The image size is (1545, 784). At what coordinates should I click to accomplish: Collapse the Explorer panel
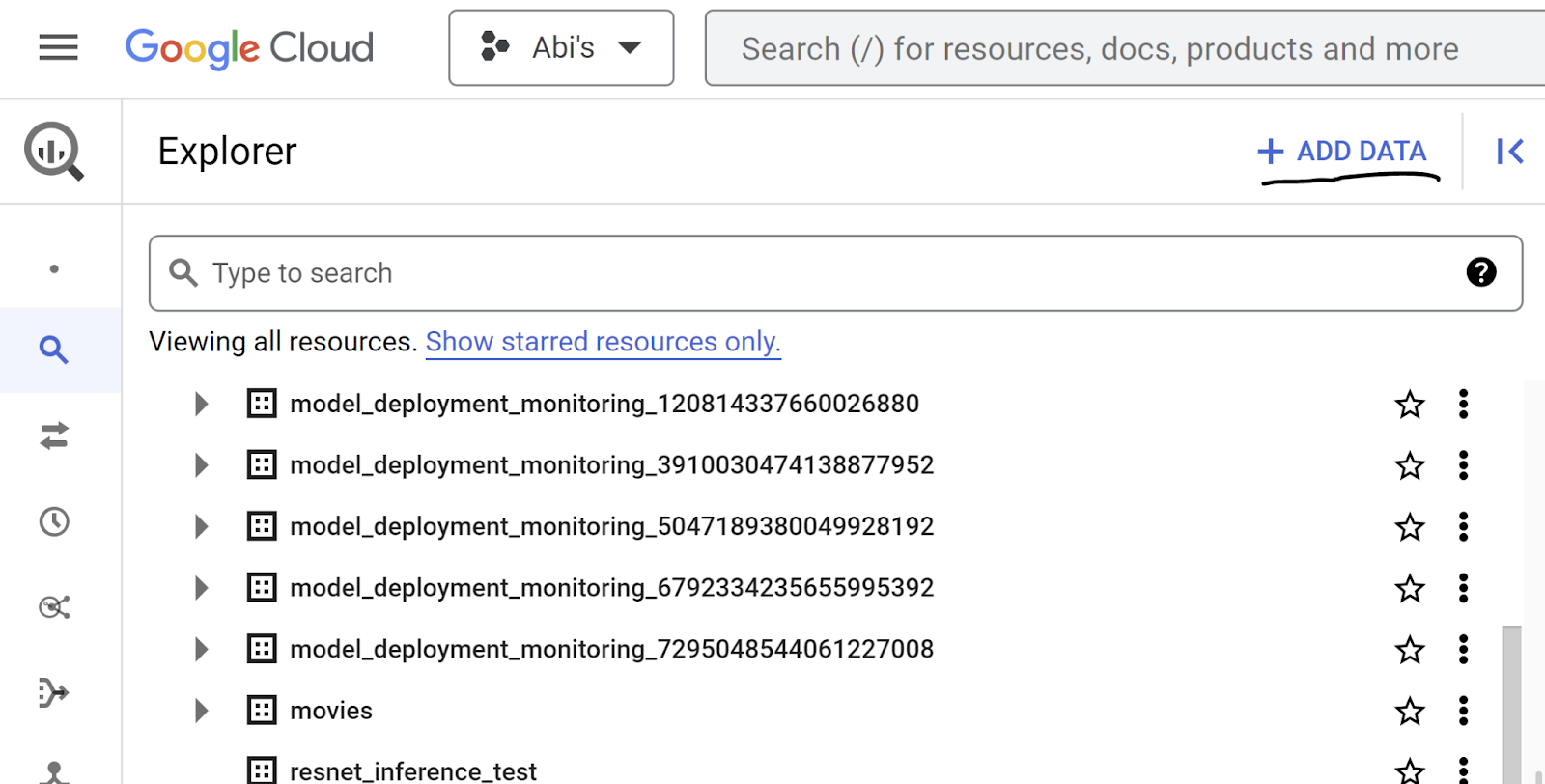1509,152
